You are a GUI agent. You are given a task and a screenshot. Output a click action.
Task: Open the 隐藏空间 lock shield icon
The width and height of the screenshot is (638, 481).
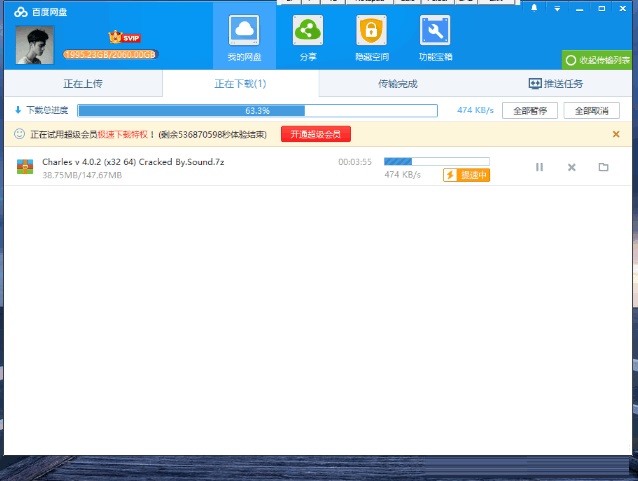coord(371,31)
